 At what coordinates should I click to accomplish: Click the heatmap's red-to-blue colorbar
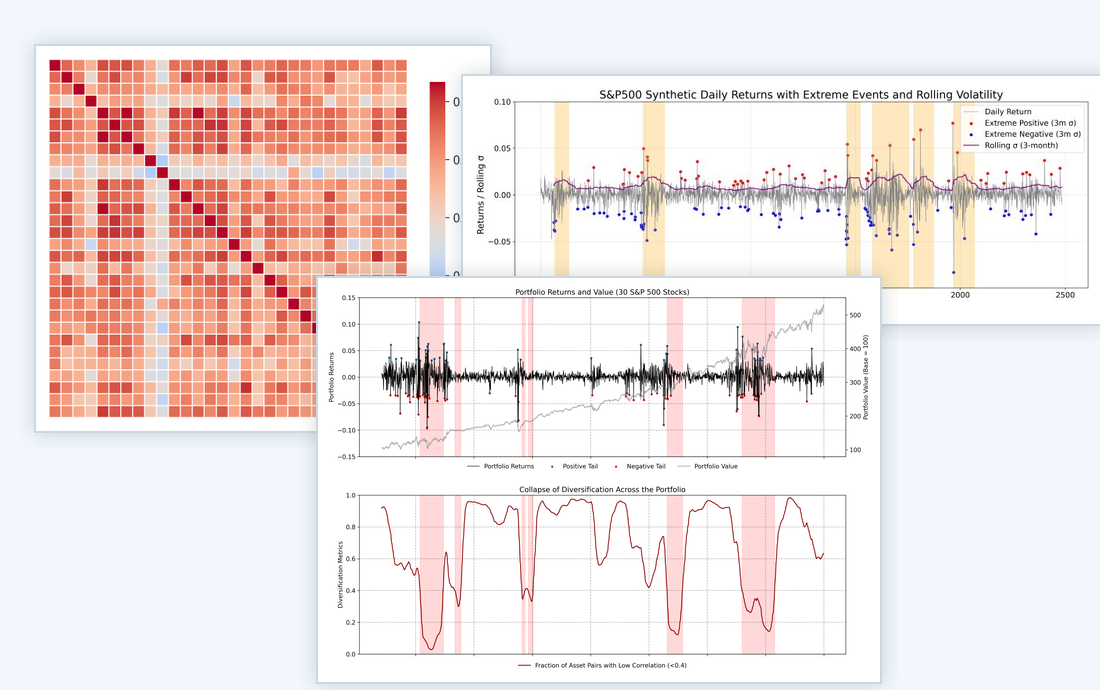pos(437,179)
